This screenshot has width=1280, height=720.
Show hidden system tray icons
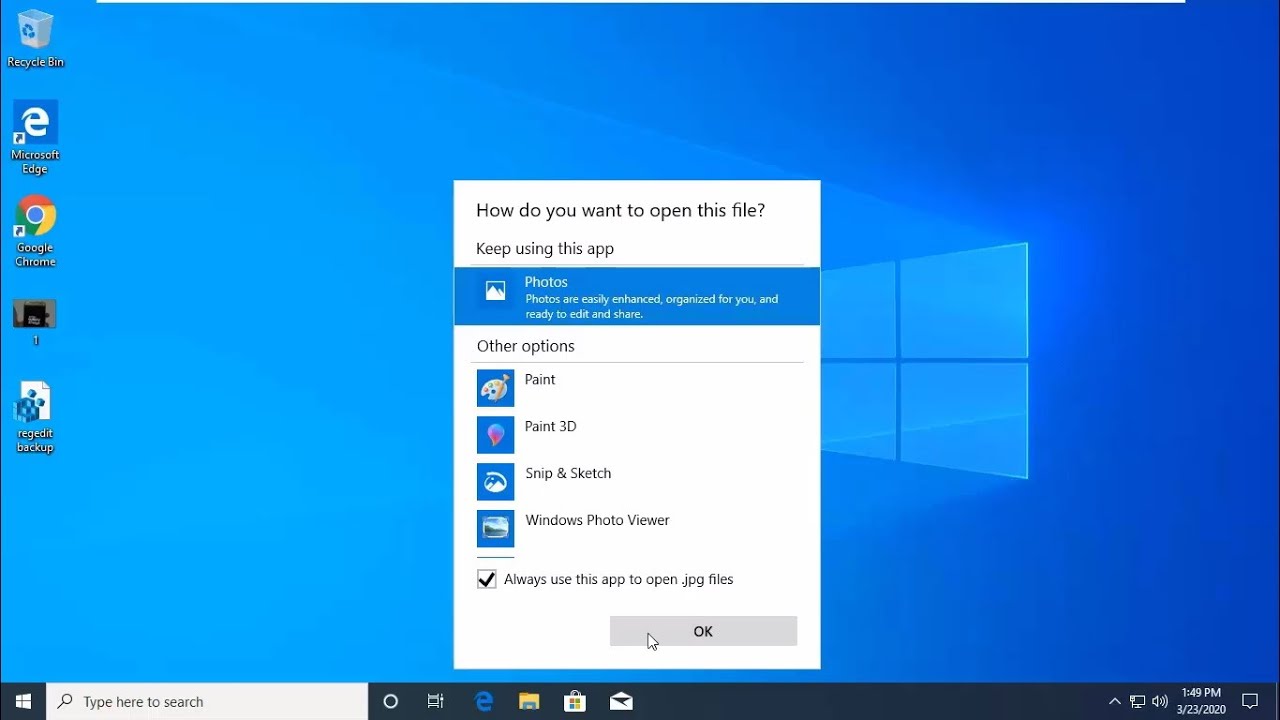point(1115,701)
